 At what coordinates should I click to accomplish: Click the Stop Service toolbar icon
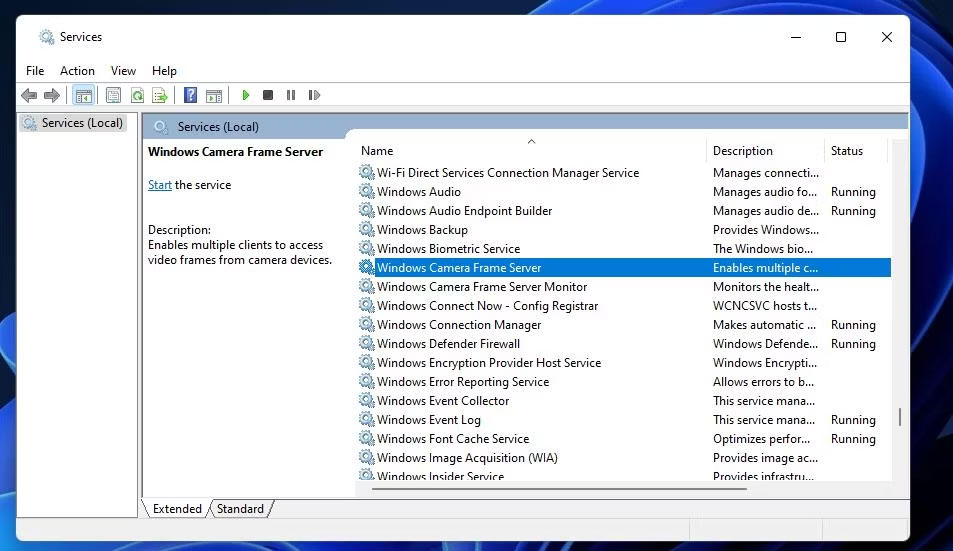[268, 95]
